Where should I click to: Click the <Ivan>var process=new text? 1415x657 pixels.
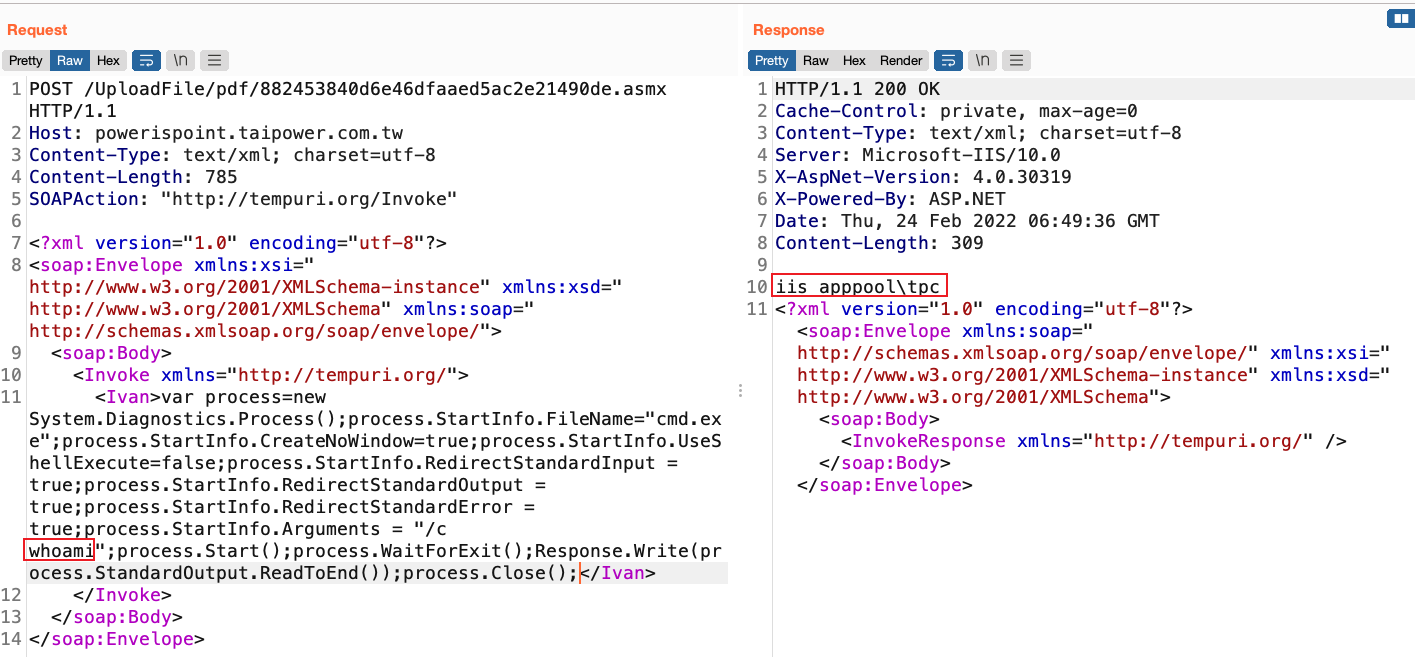point(210,397)
